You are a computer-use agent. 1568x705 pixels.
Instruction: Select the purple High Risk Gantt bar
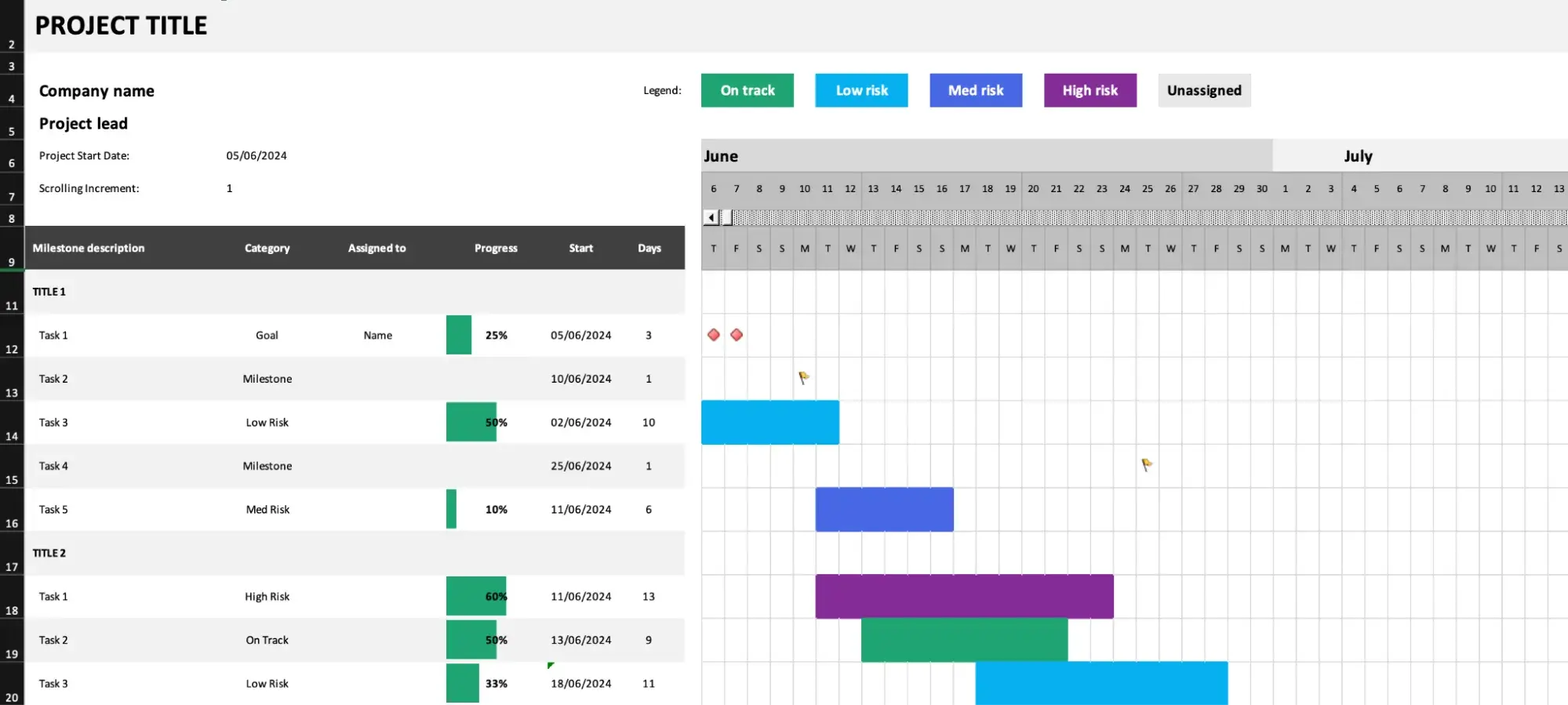[x=963, y=596]
